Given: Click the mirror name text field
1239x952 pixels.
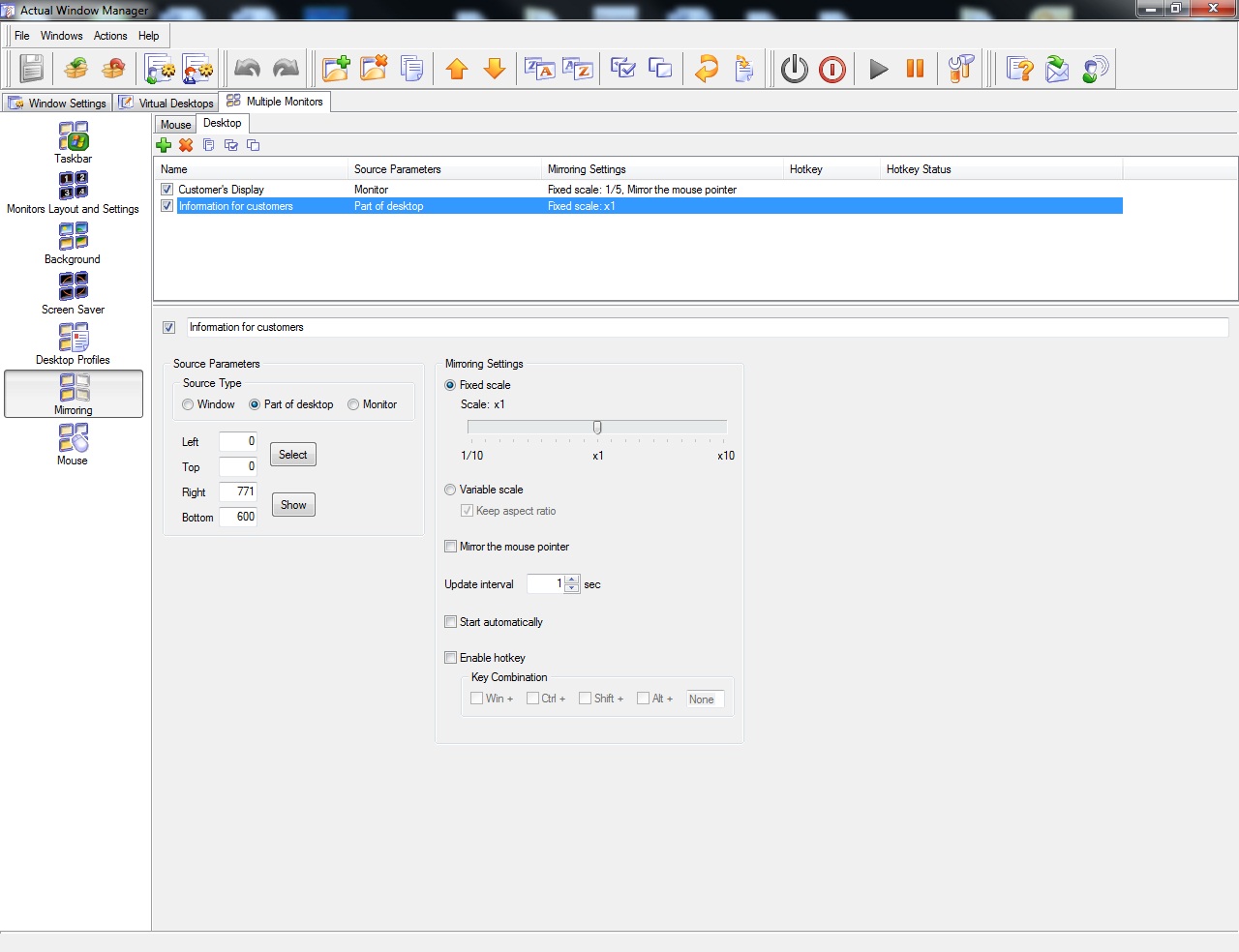Looking at the screenshot, I should [708, 328].
